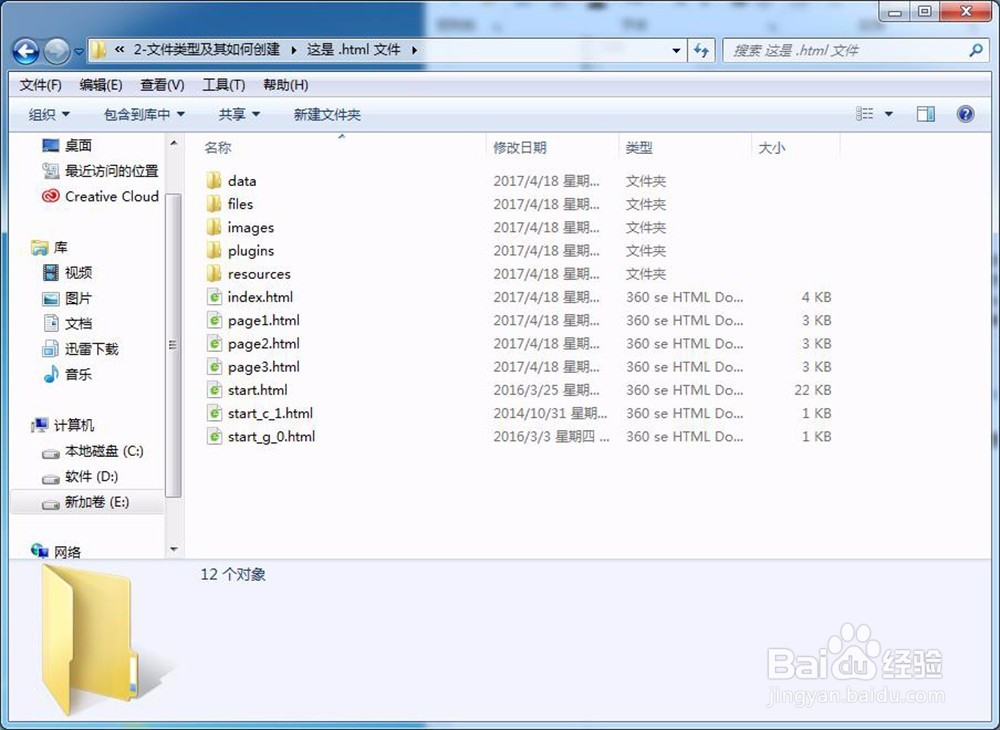
Task: Select the plugins folder icon
Action: click(214, 251)
